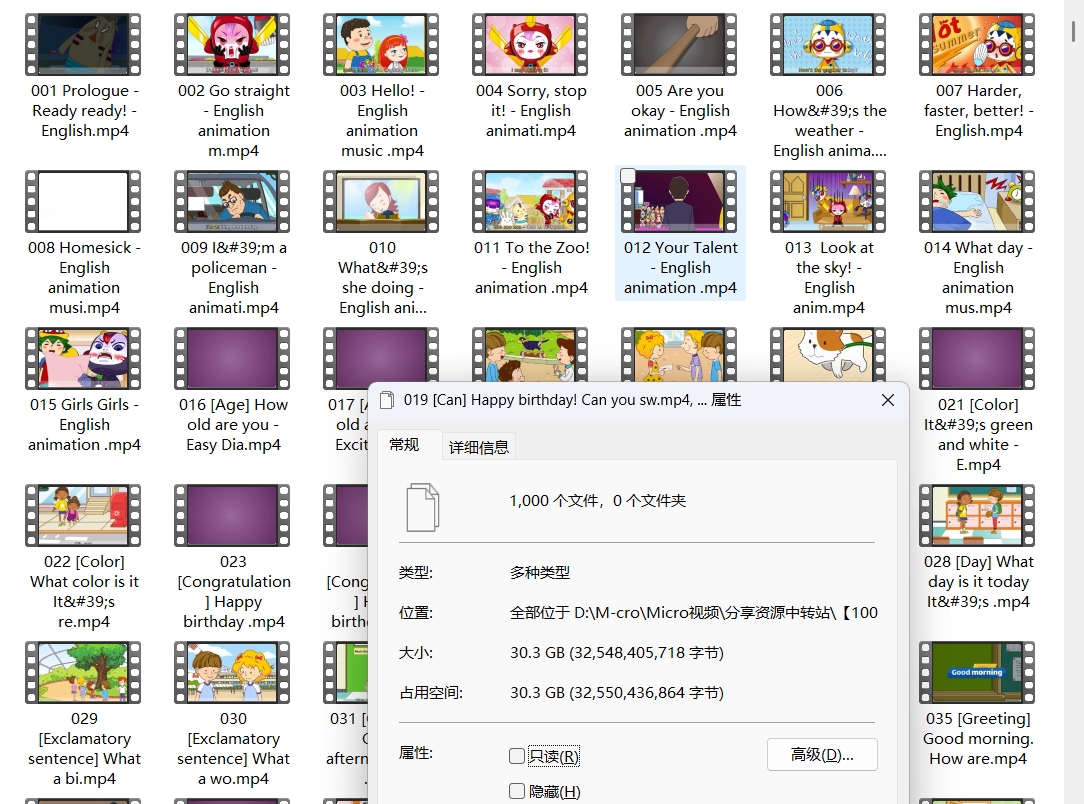The image size is (1084, 804).
Task: Click the 009 I'm a policeman video icon
Action: point(232,201)
